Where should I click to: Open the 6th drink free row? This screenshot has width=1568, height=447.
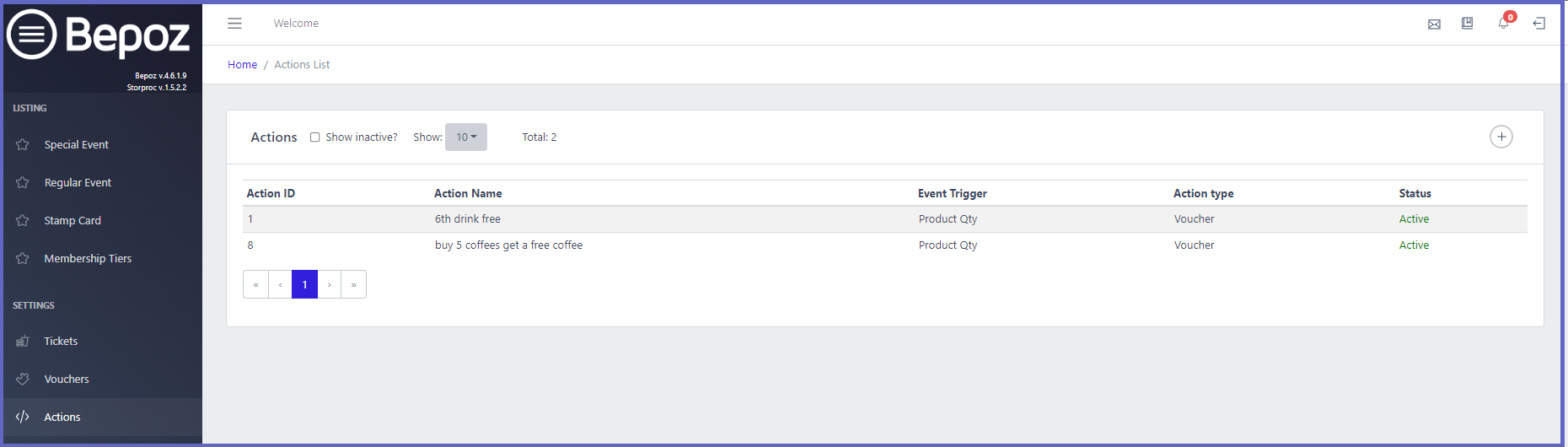click(885, 219)
